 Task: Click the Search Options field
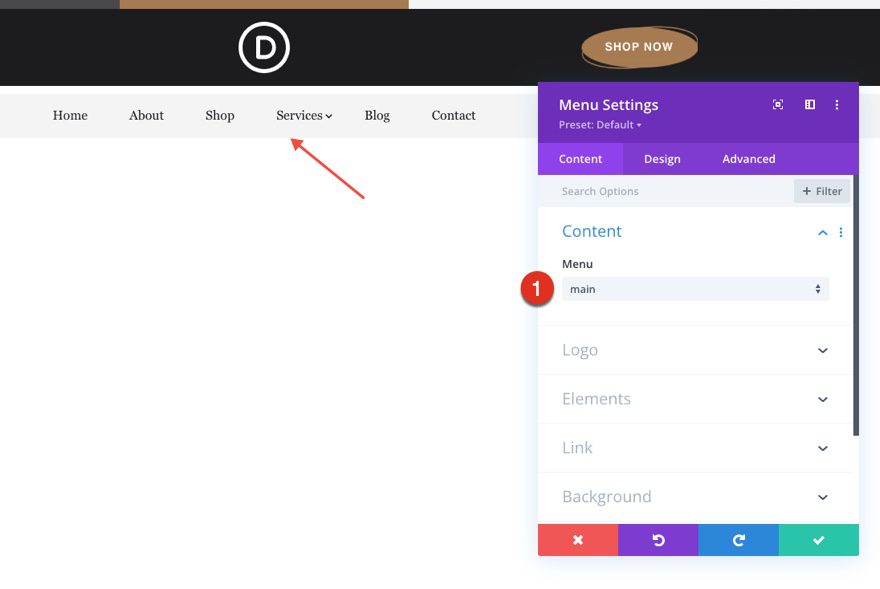(x=650, y=191)
